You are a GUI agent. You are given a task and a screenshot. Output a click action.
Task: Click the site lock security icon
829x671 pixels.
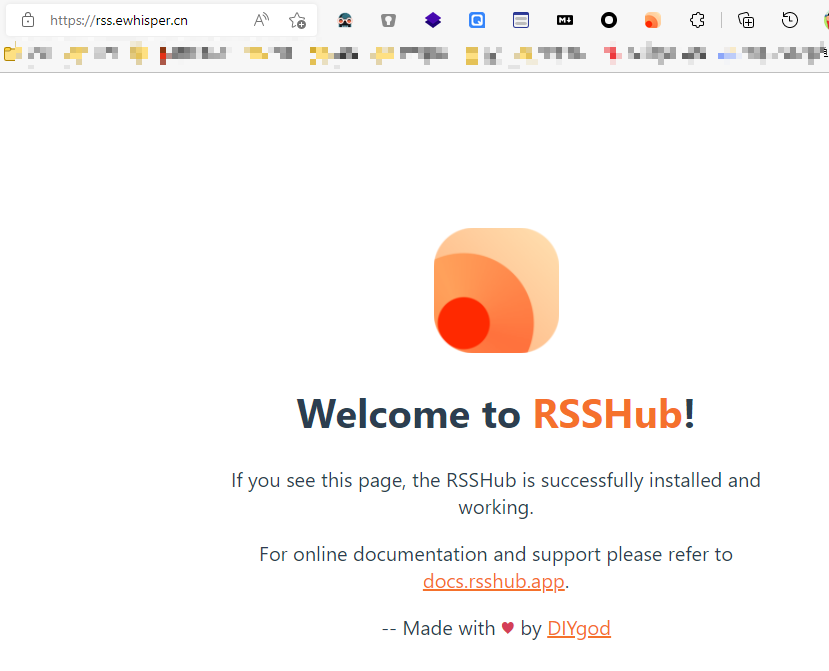click(x=27, y=21)
